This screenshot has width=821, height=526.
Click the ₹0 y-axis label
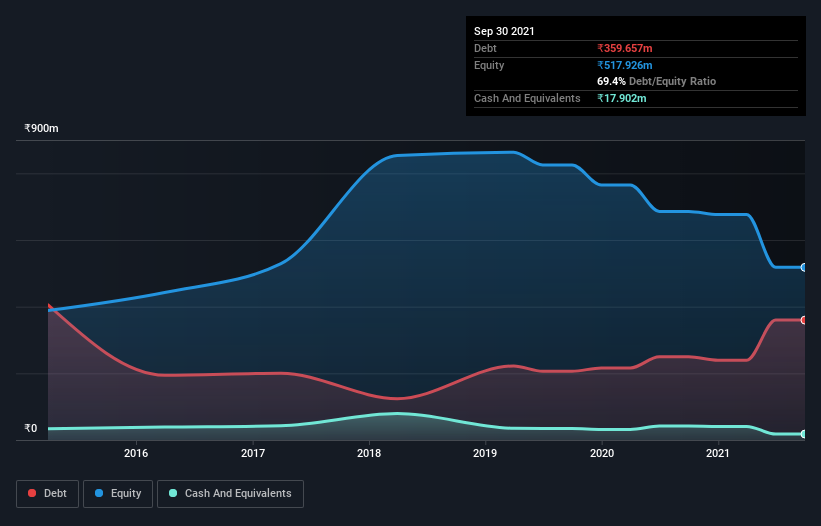(x=31, y=428)
